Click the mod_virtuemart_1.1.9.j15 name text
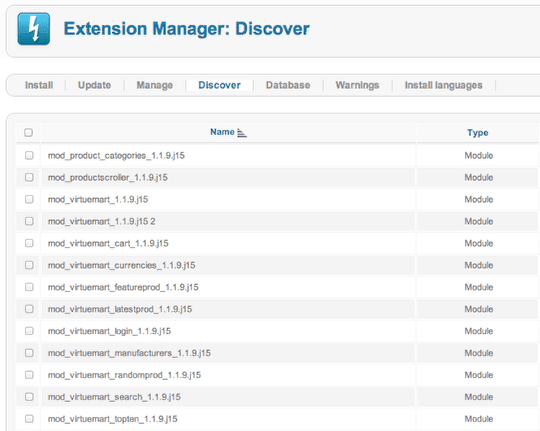 pos(98,199)
